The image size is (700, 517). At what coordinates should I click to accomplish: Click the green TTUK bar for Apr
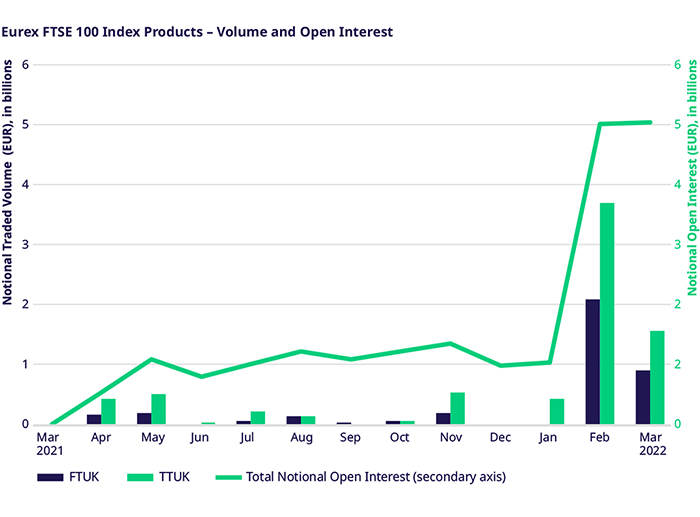tap(108, 411)
